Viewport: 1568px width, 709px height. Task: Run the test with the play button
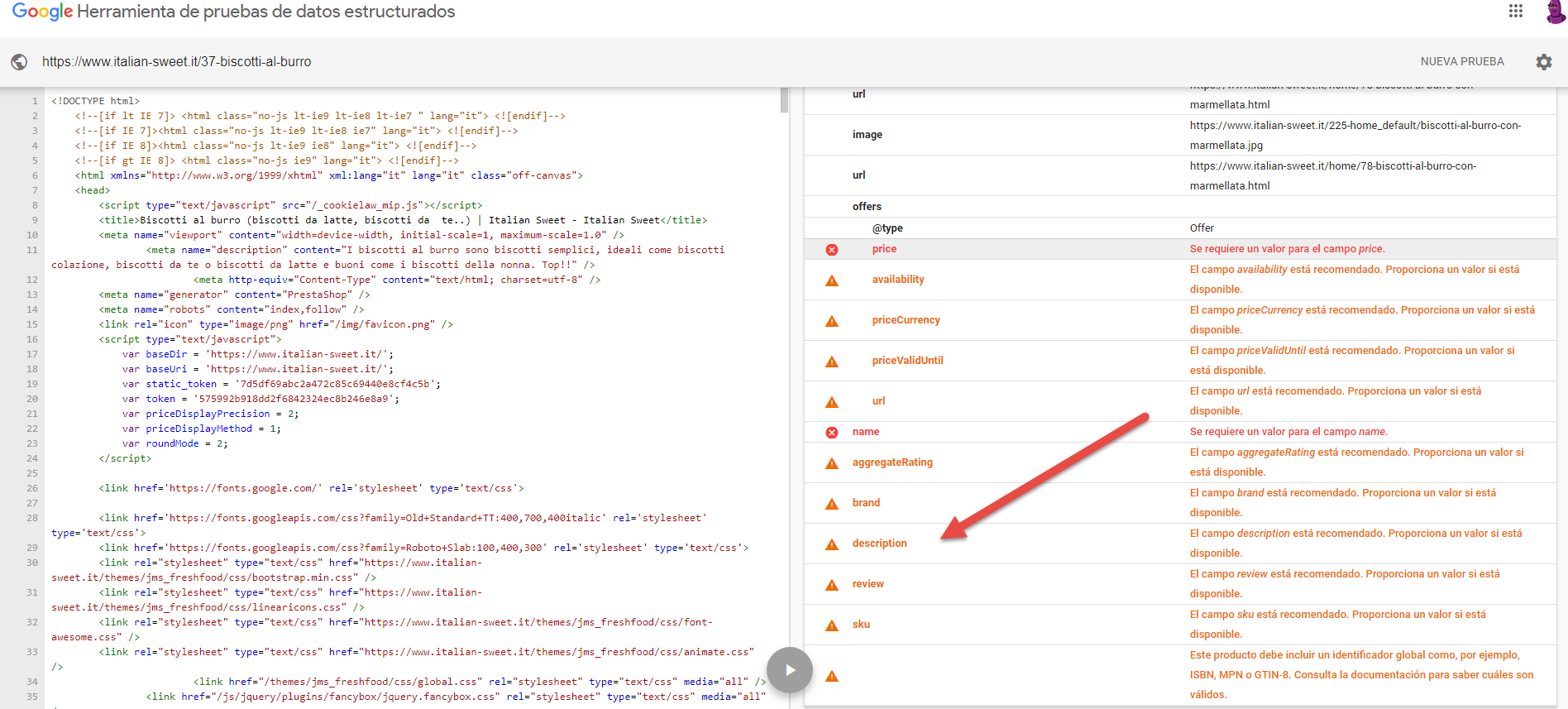tap(790, 670)
